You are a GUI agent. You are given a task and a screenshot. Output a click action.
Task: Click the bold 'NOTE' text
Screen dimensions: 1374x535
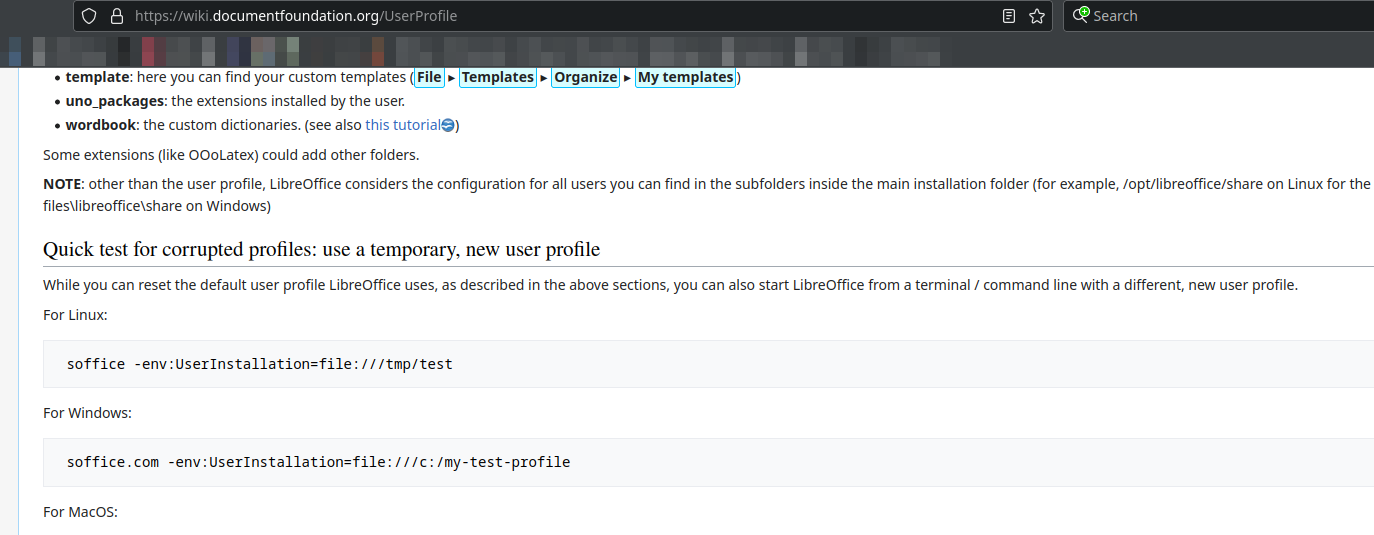click(63, 184)
